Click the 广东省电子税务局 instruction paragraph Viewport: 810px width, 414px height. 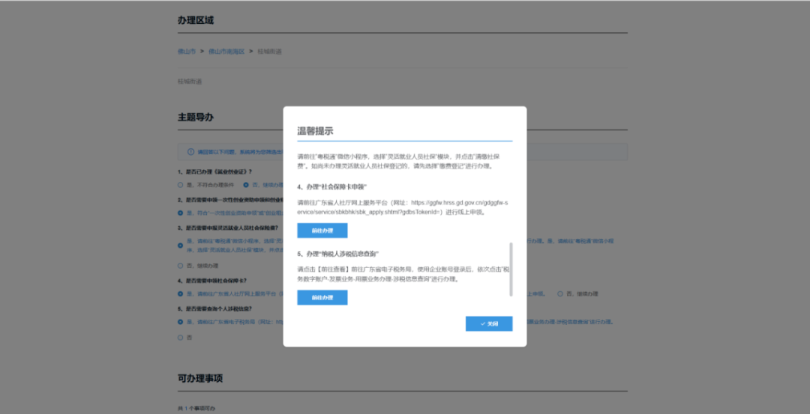coord(404,274)
